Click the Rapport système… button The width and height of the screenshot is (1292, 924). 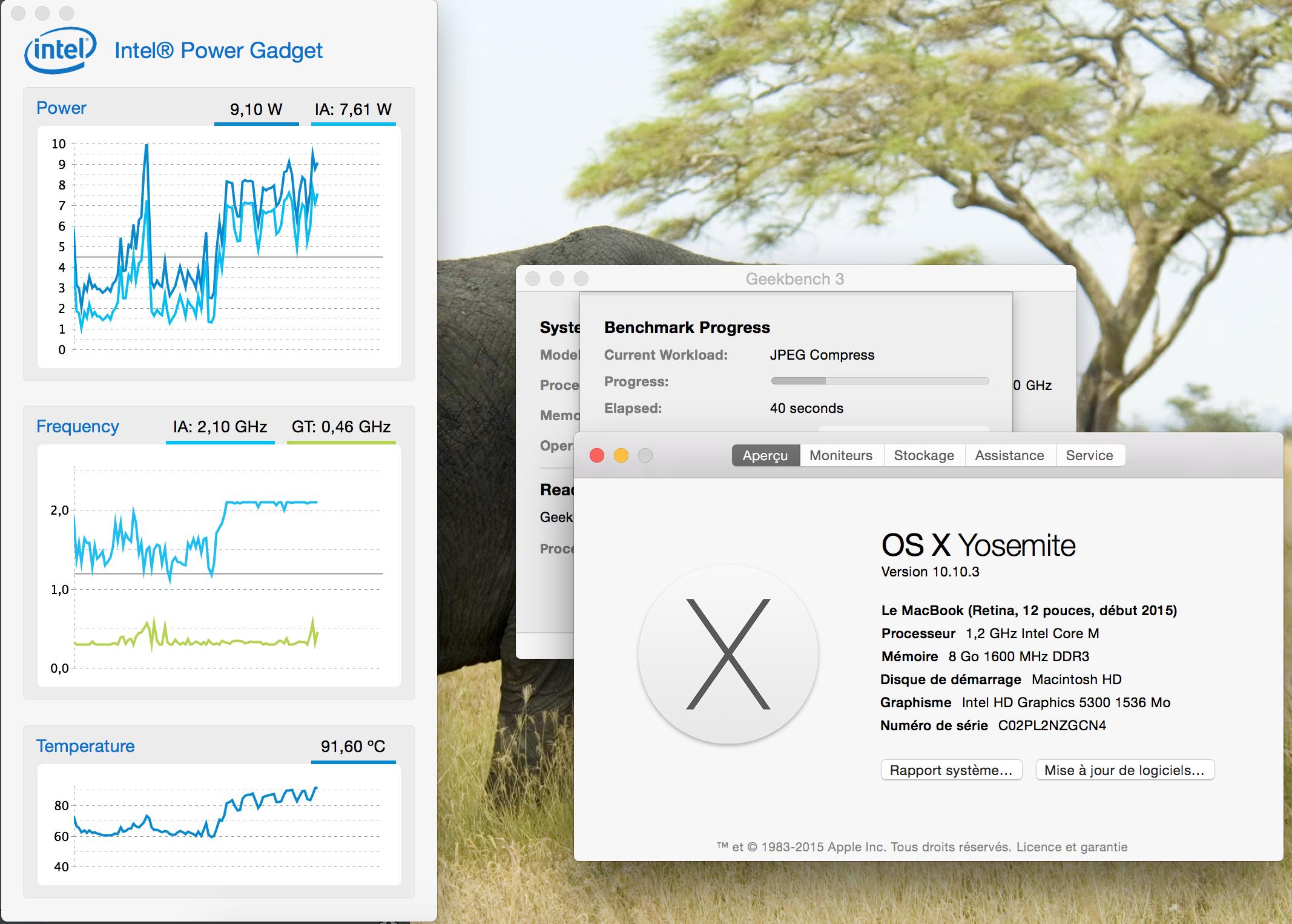click(x=951, y=770)
